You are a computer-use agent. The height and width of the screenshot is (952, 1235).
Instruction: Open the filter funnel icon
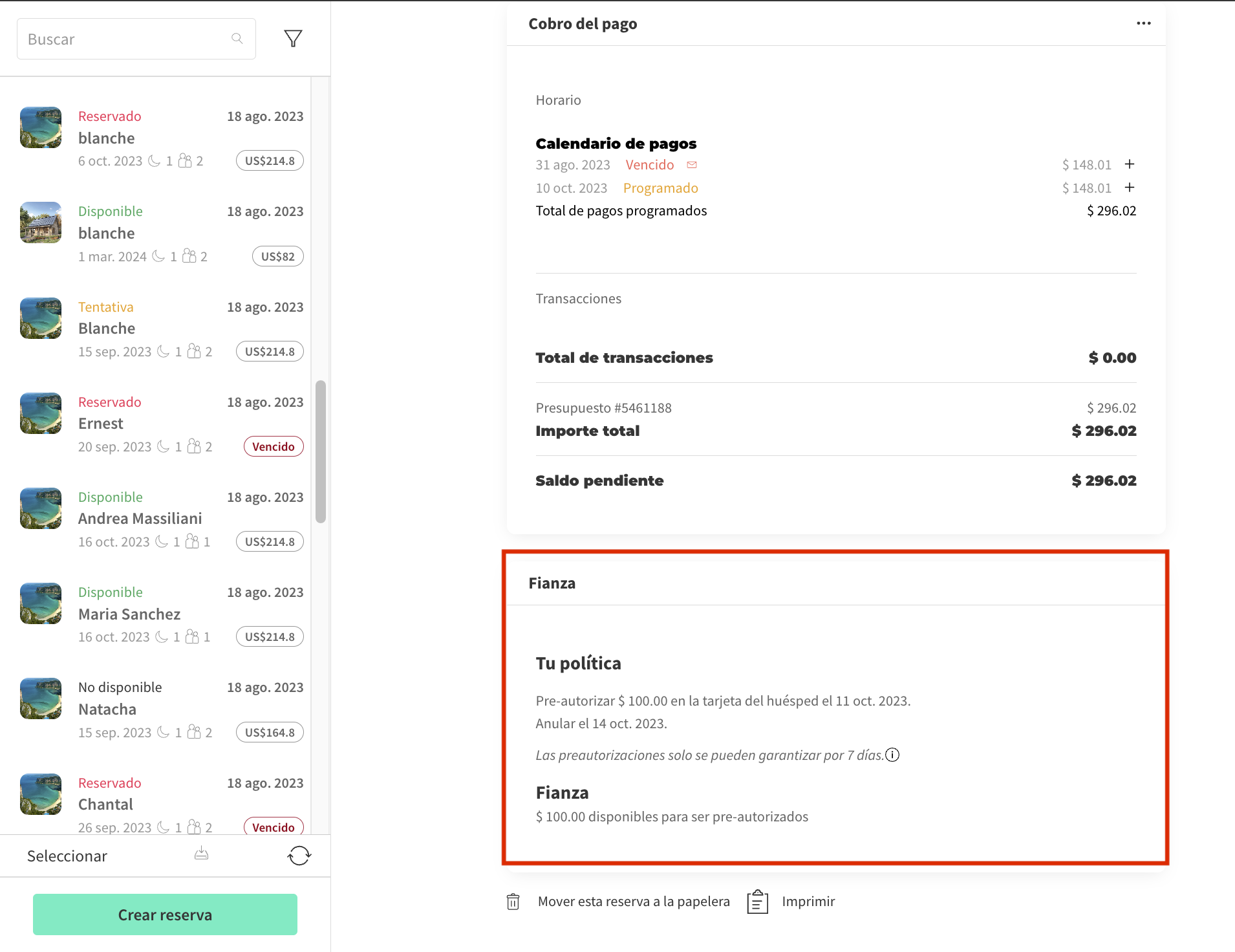point(293,39)
